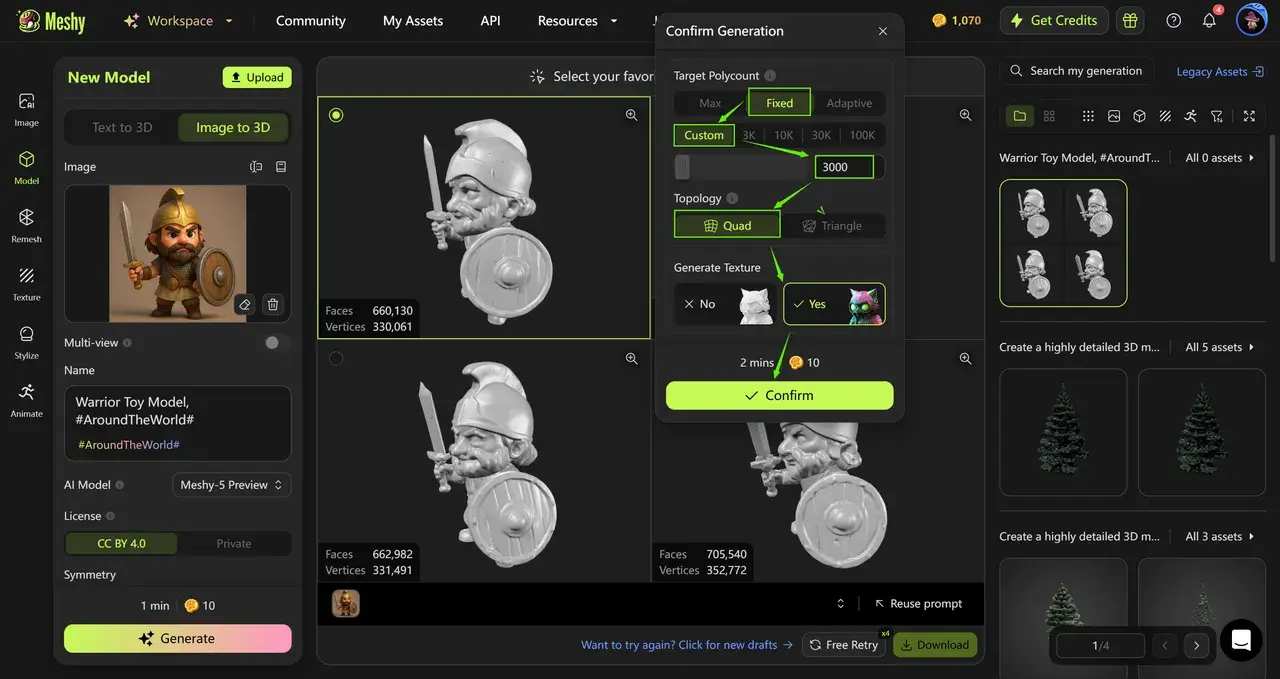Zoom into the first model preview
The height and width of the screenshot is (679, 1280).
tap(631, 115)
